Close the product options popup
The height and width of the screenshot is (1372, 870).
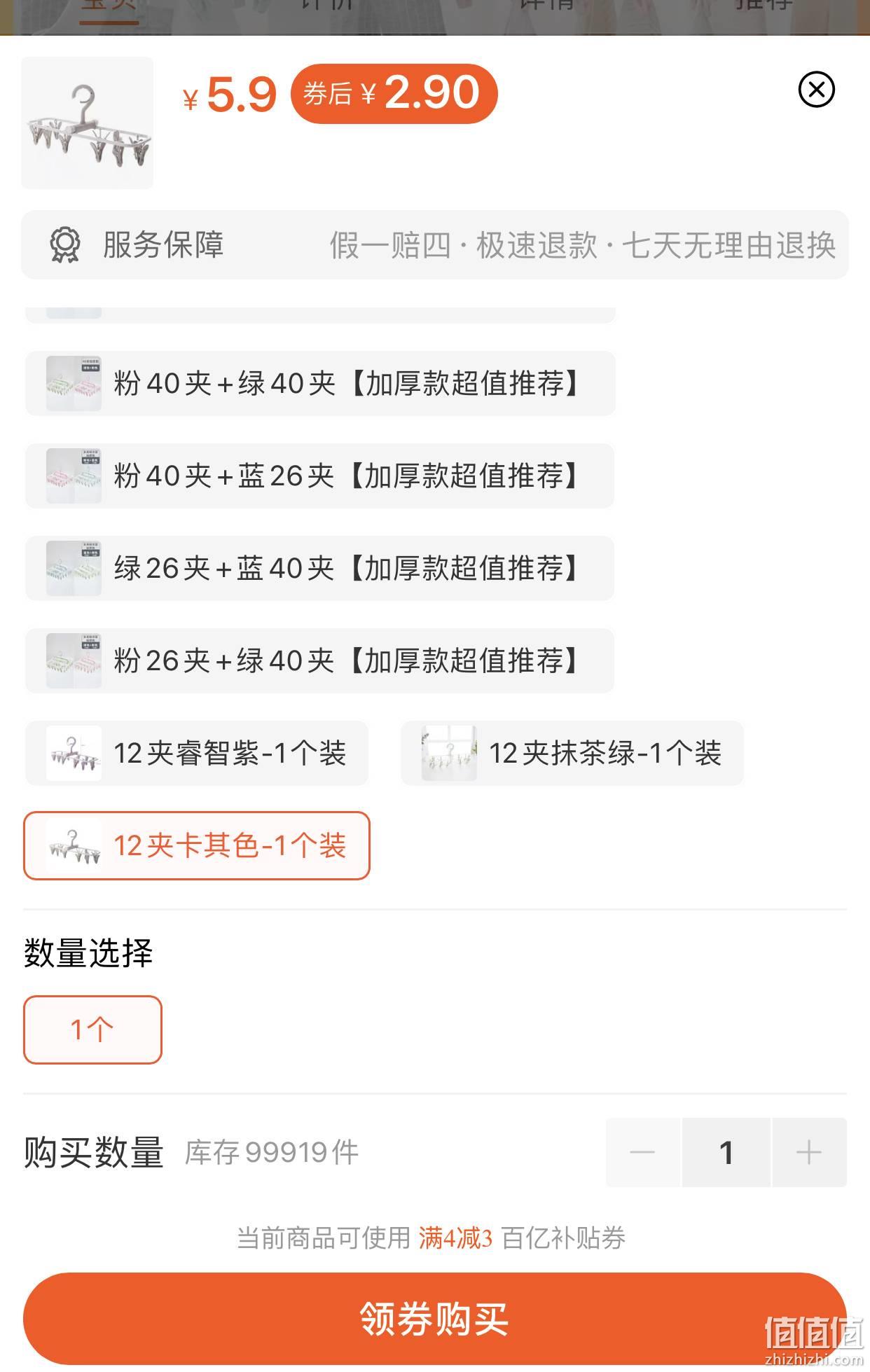[816, 90]
